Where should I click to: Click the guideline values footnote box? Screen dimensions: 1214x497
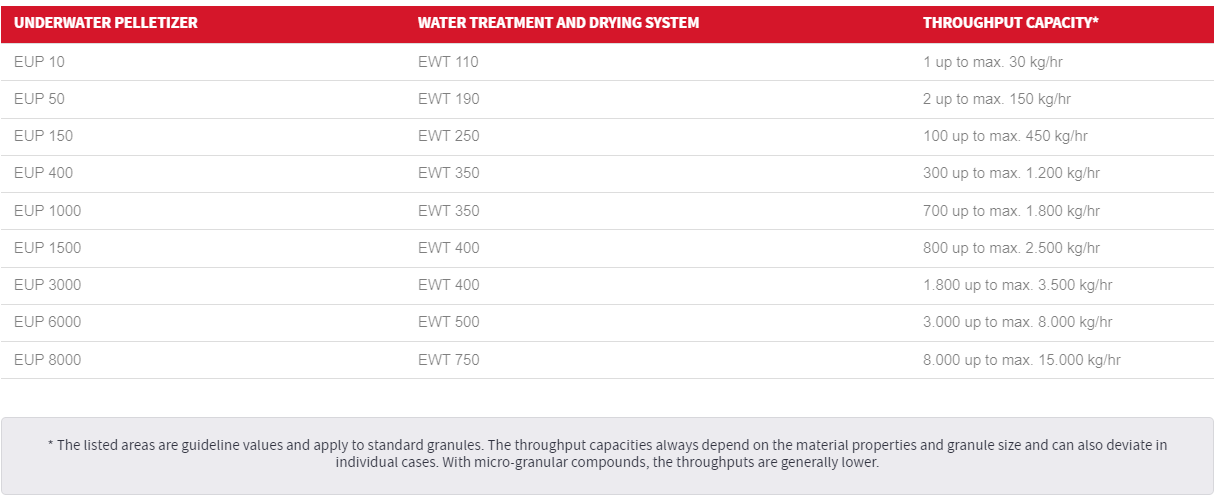(x=607, y=455)
